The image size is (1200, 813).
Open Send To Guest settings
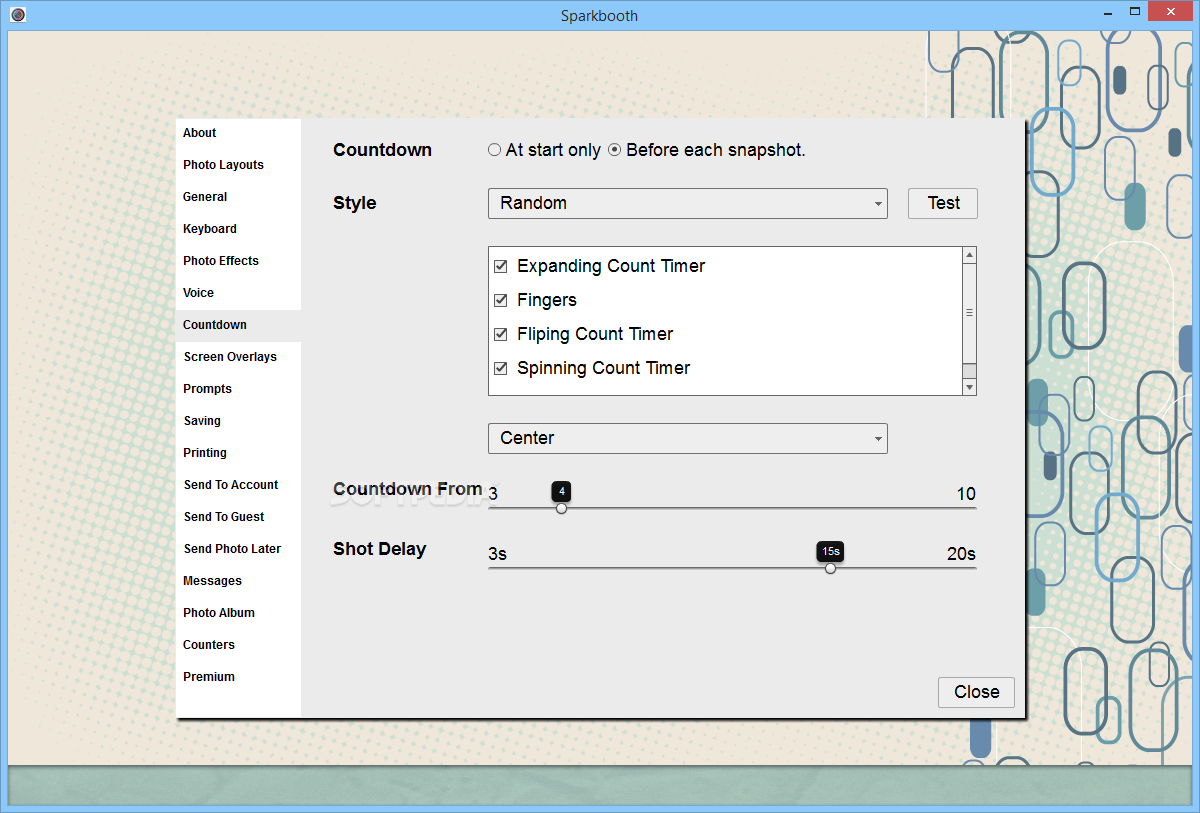[238, 517]
